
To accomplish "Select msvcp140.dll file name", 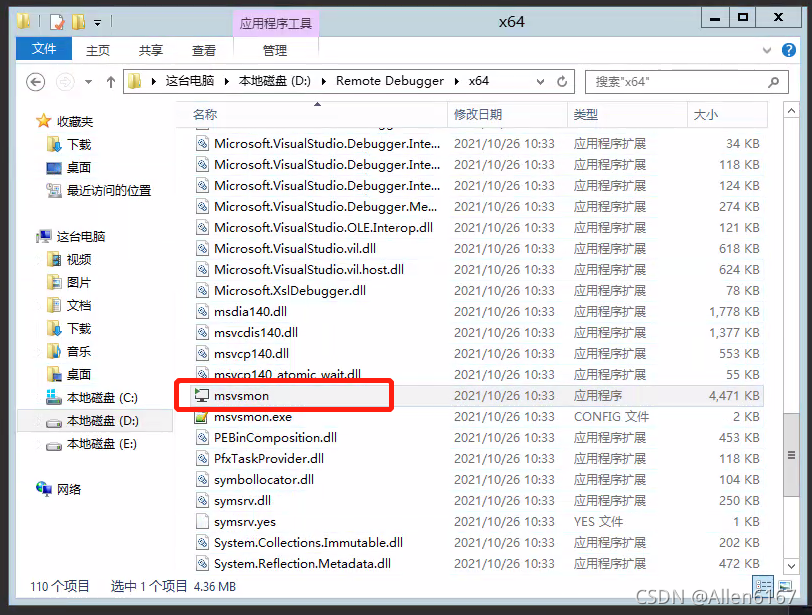I will point(251,354).
